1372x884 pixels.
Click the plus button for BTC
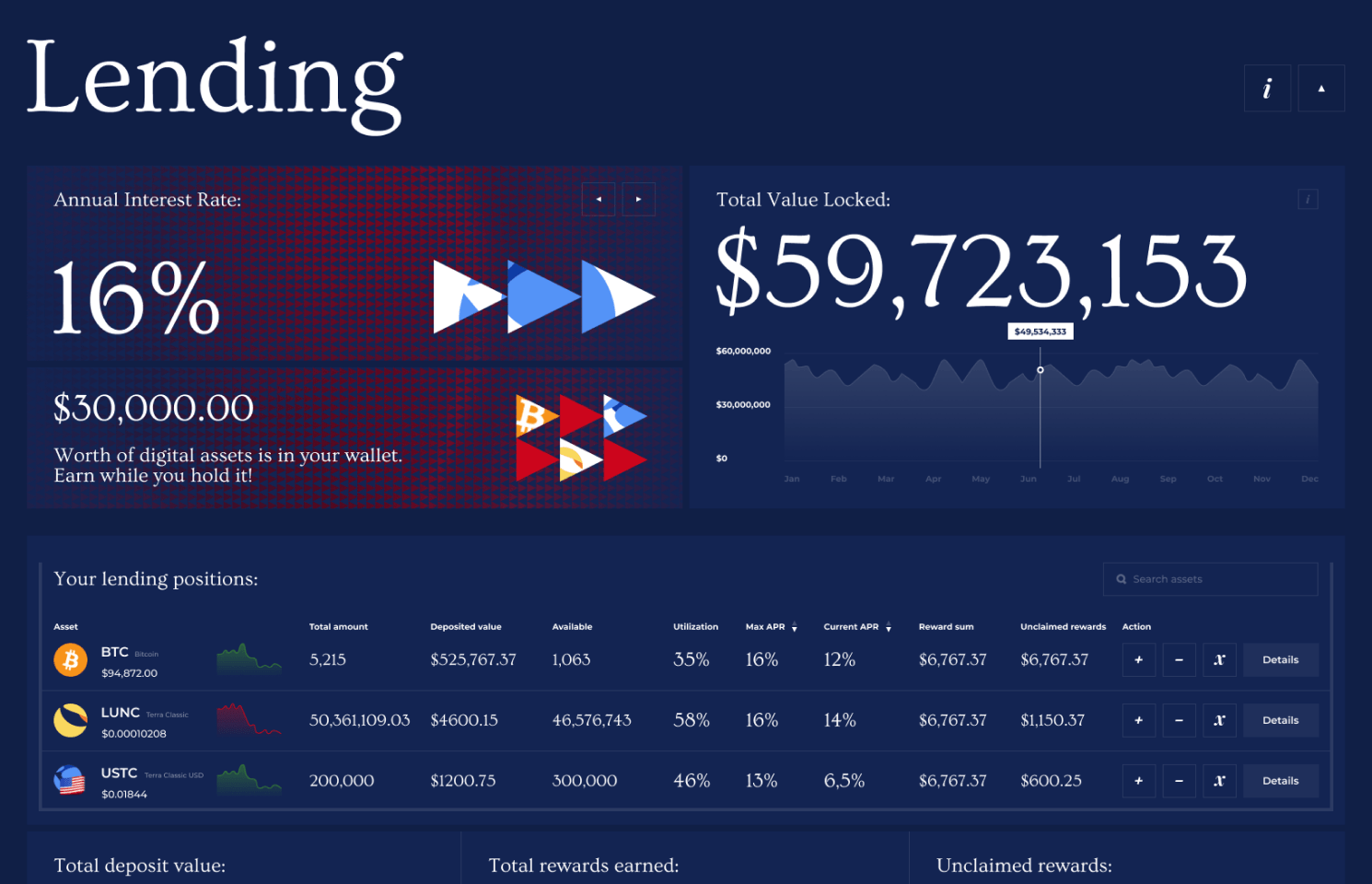click(x=1139, y=660)
